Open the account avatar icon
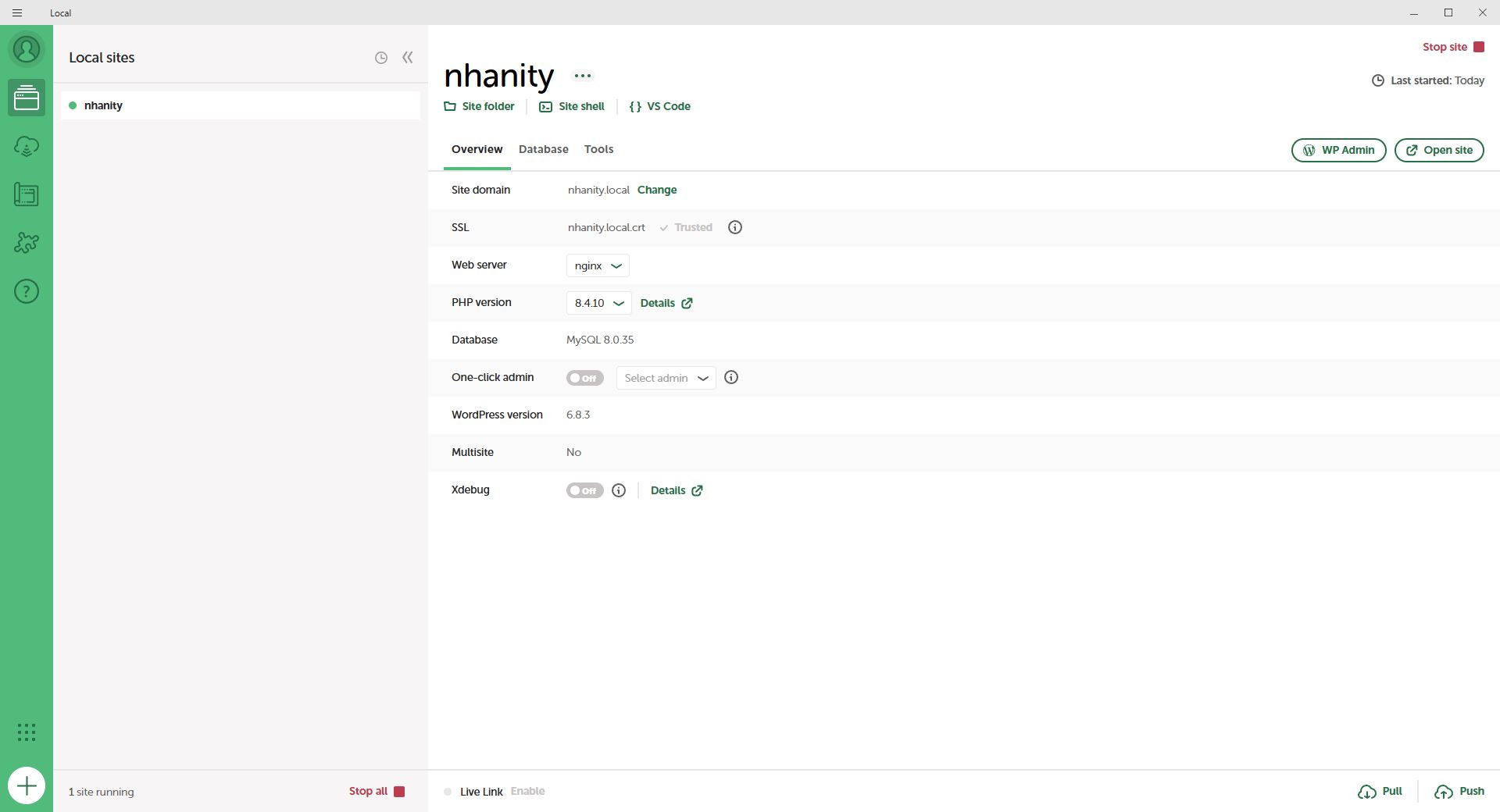Screen dimensions: 1500x812 point(27,49)
